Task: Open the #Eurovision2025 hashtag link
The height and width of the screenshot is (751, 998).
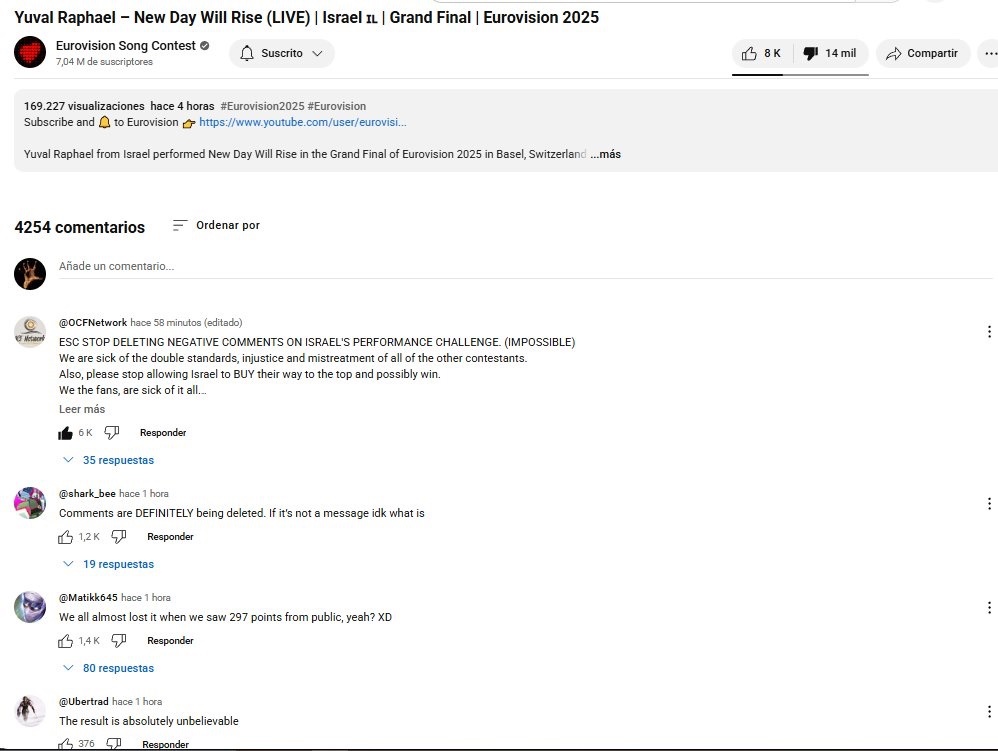Action: pos(262,106)
